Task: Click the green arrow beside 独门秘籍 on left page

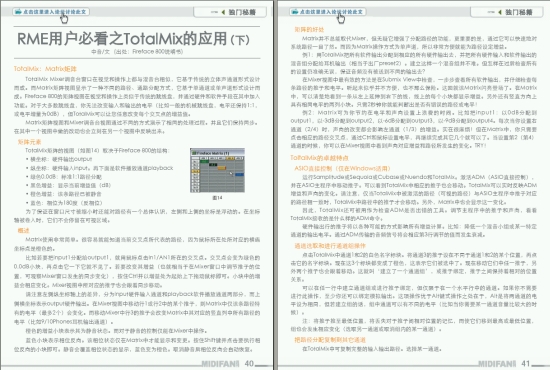Action: [223, 12]
